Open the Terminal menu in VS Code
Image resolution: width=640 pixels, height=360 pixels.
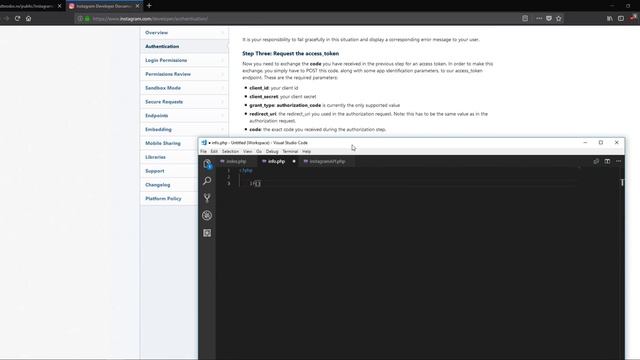(x=290, y=151)
